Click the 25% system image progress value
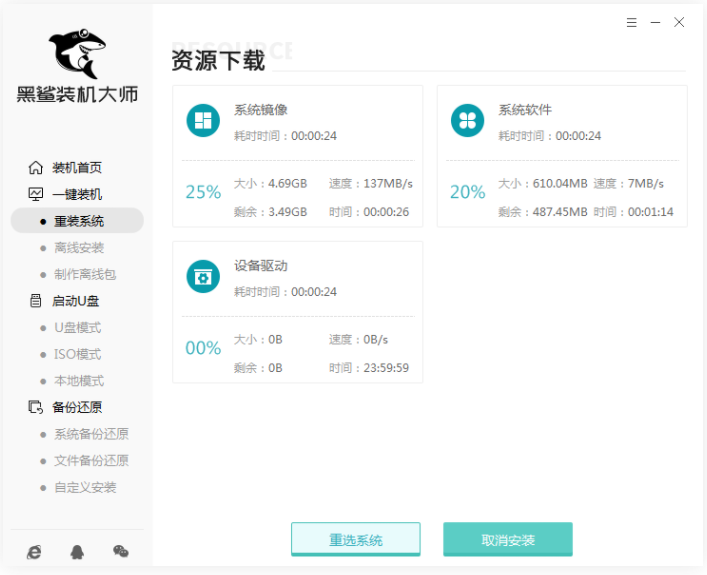This screenshot has height=575, width=707. point(203,192)
